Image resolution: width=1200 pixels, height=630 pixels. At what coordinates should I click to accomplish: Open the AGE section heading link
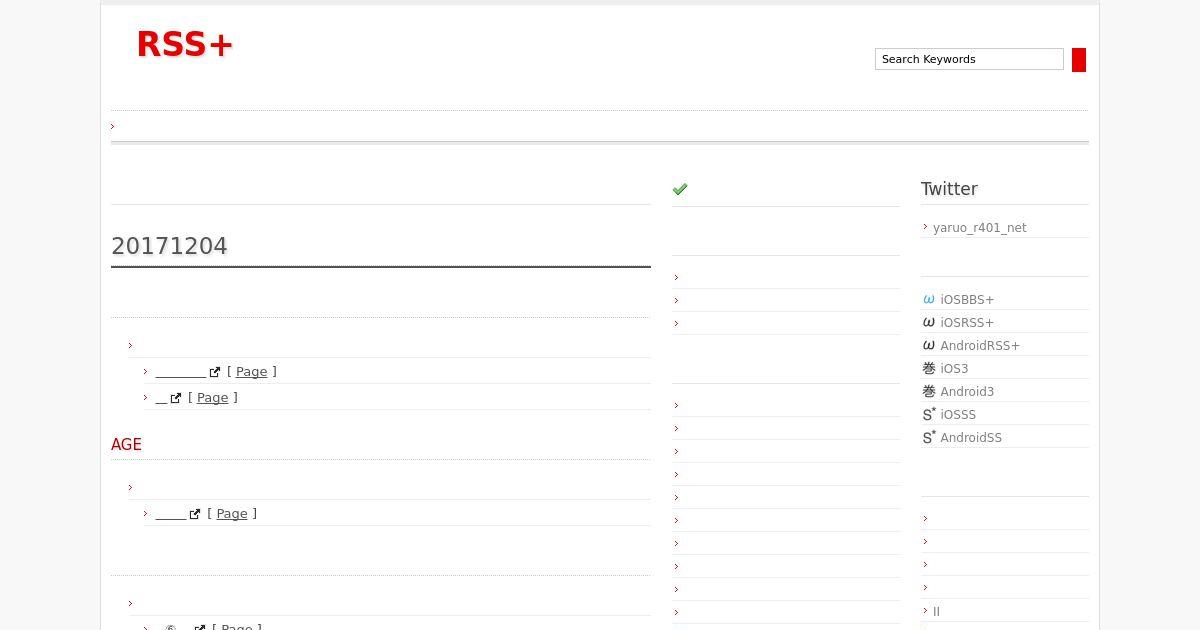pos(126,445)
